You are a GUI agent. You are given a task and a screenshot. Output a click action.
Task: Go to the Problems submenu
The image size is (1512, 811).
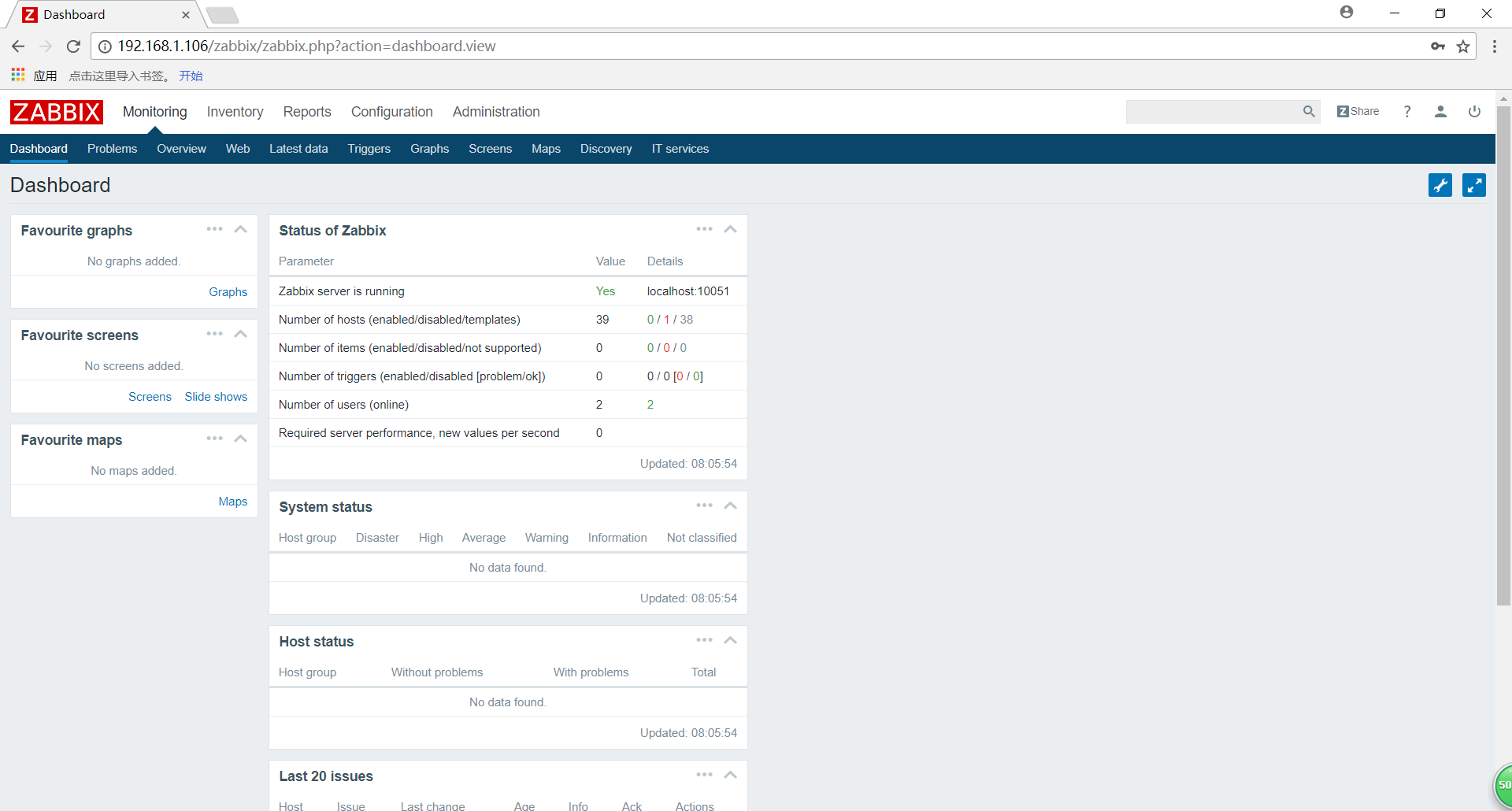click(112, 149)
